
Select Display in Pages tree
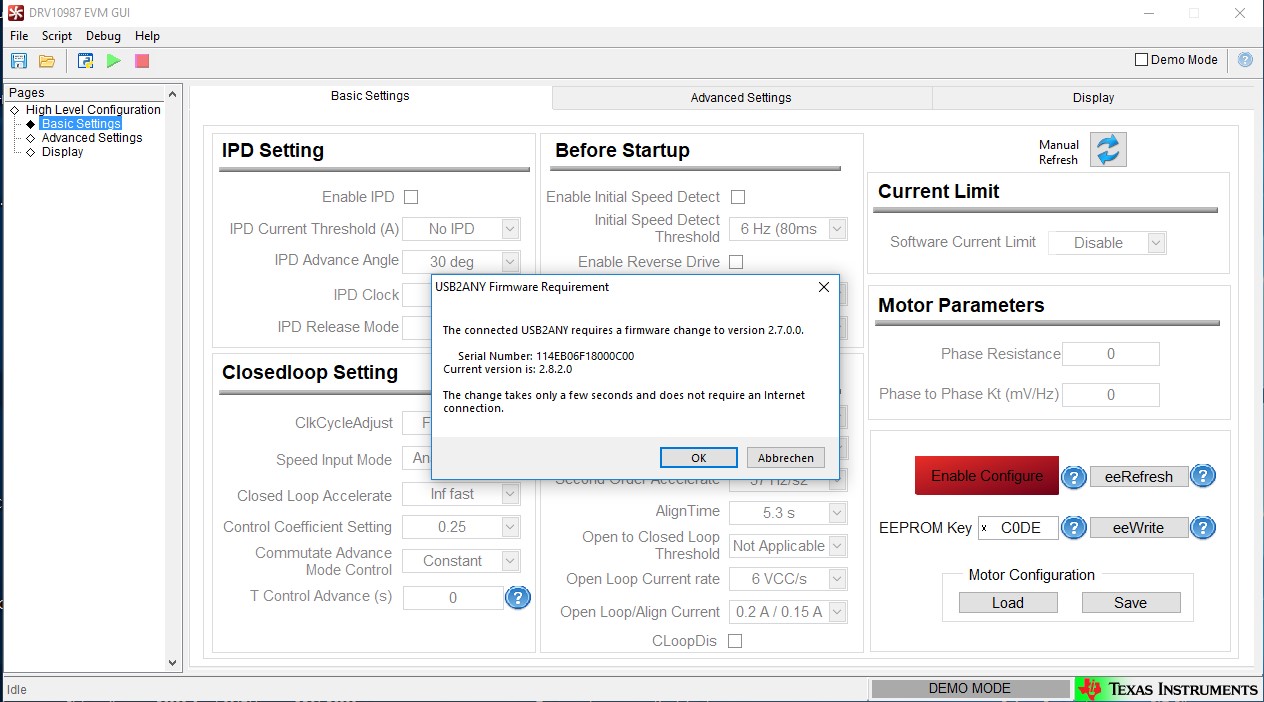coord(62,152)
